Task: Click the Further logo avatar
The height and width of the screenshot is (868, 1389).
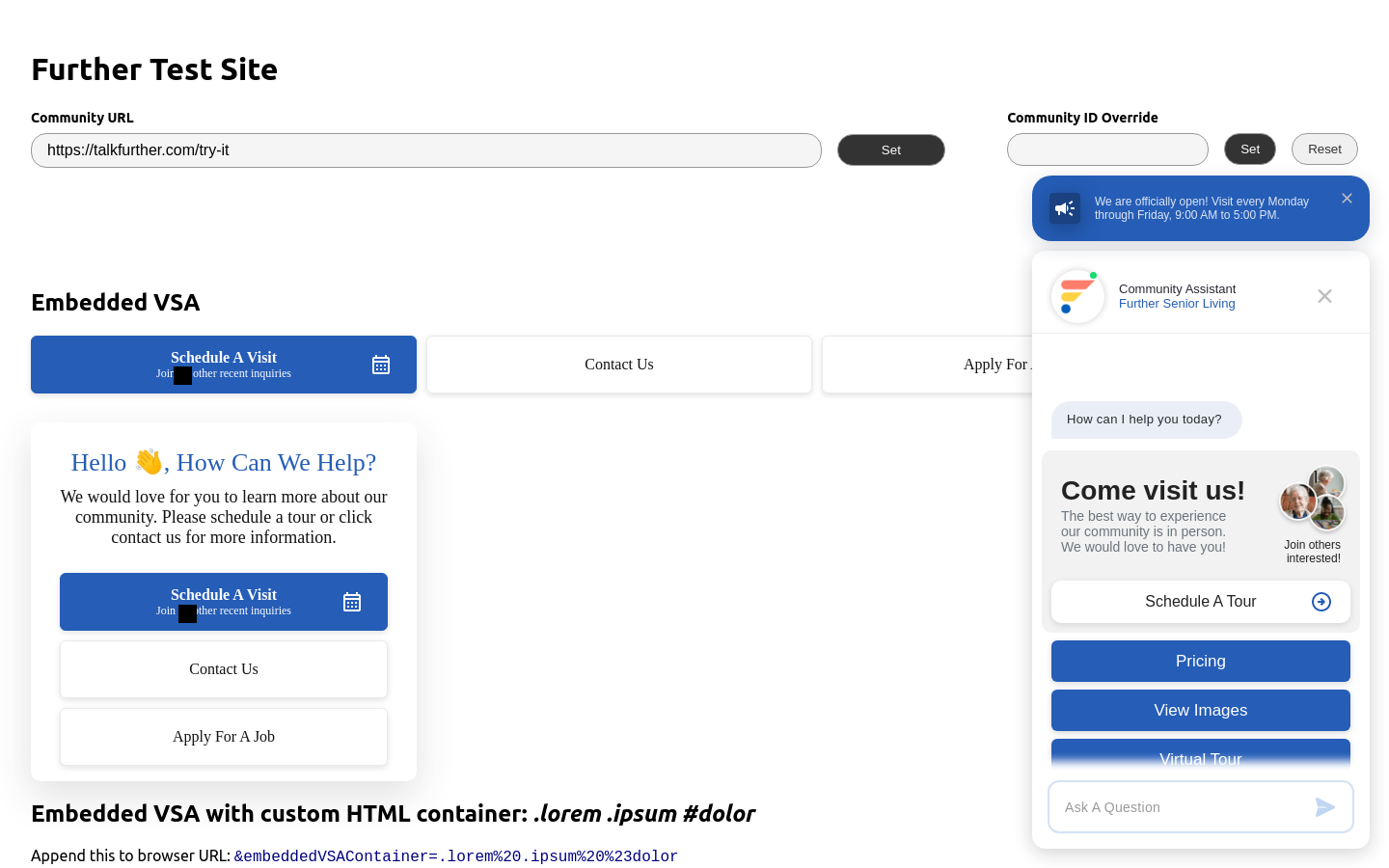Action: point(1077,296)
